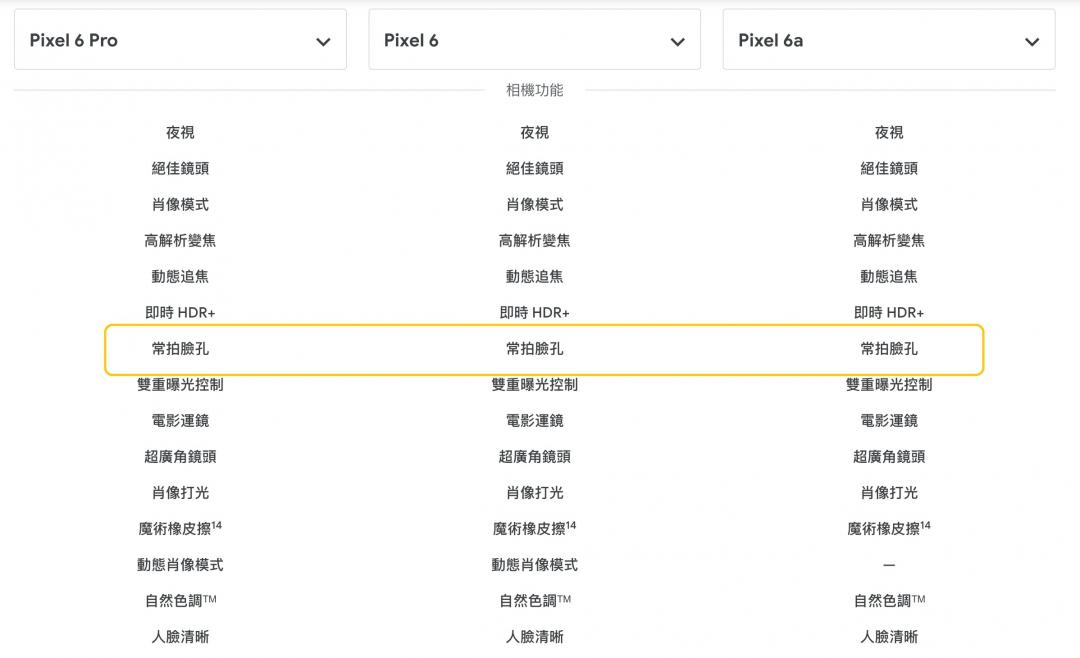Image resolution: width=1080 pixels, height=658 pixels.
Task: Select 動態追焦 in the Pixel 6 column
Action: point(534,276)
